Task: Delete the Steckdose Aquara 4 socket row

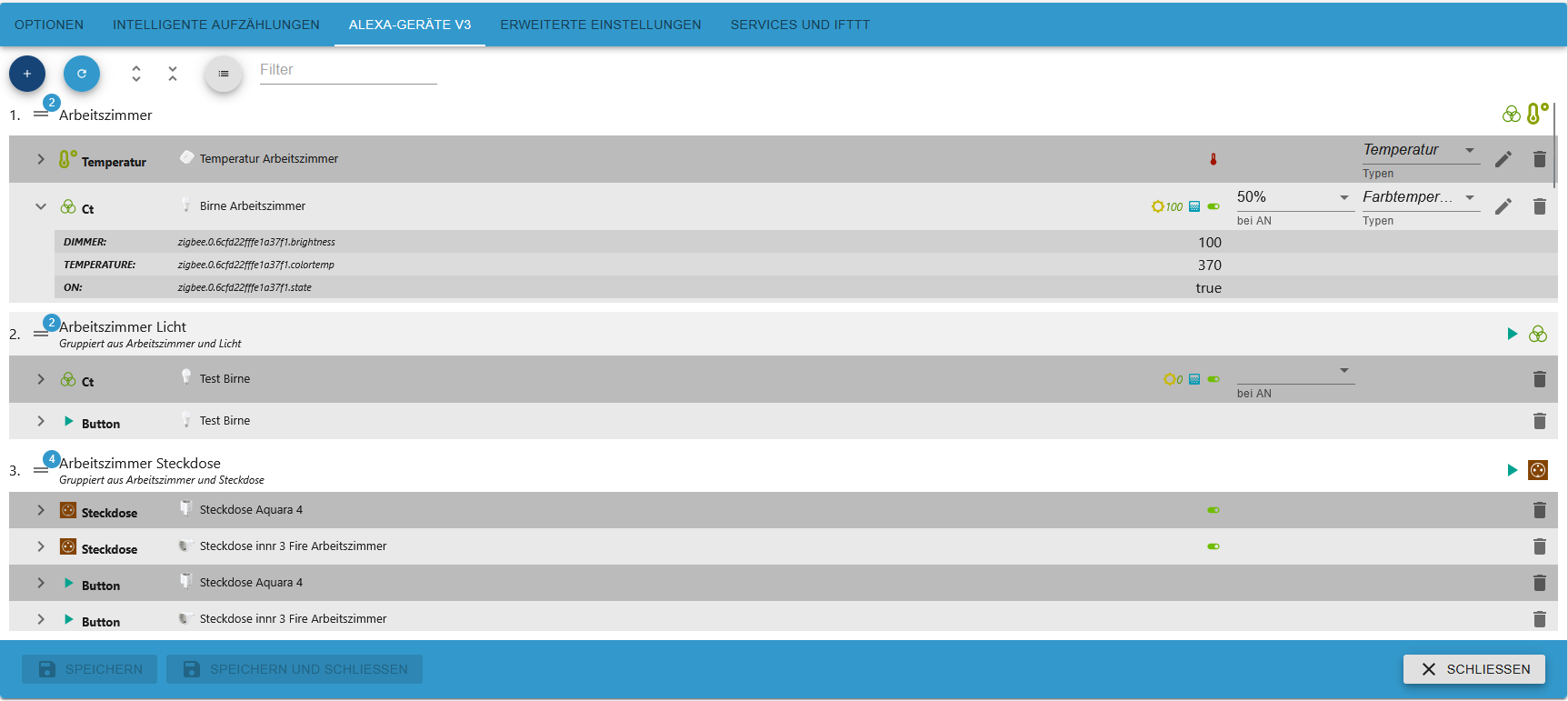Action: pyautogui.click(x=1539, y=510)
